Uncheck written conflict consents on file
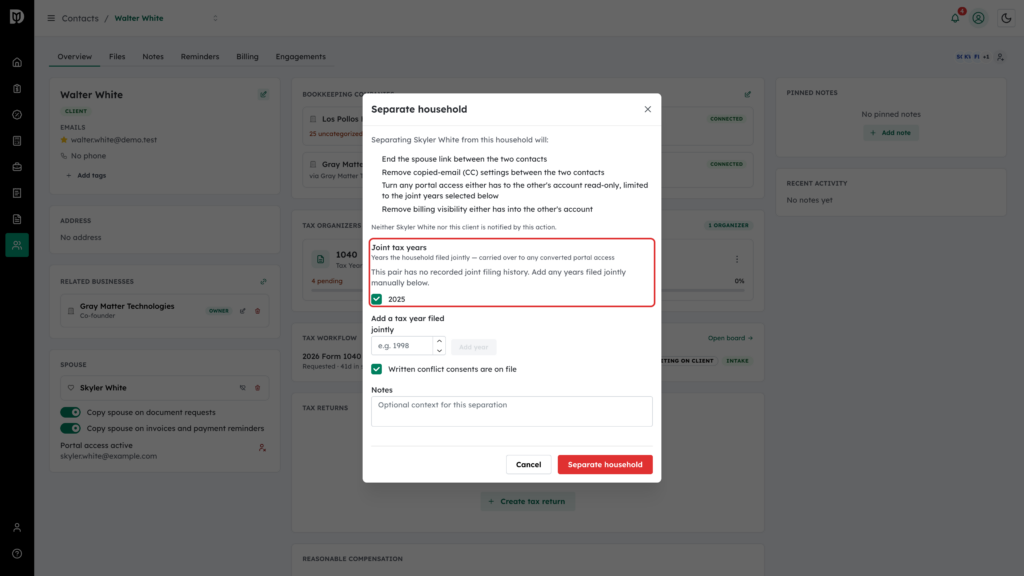 tap(377, 369)
